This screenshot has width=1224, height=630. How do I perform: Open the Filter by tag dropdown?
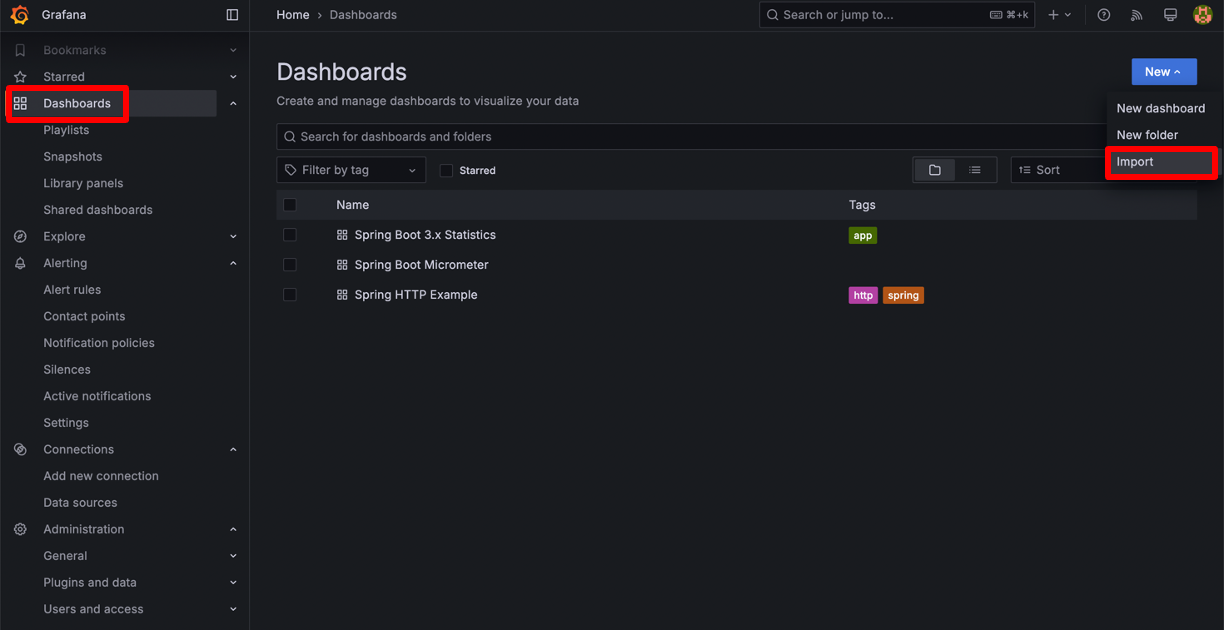[350, 170]
